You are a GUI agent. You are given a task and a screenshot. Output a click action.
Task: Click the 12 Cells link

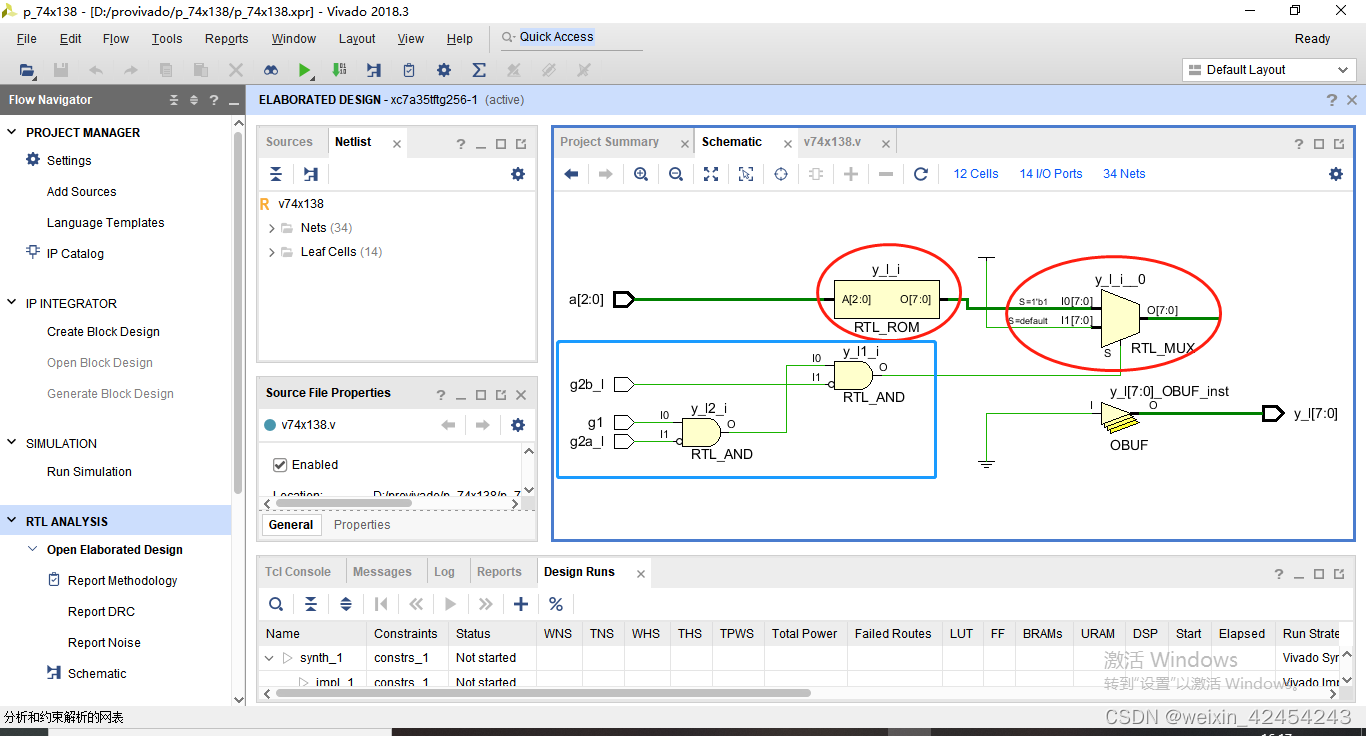pos(976,174)
